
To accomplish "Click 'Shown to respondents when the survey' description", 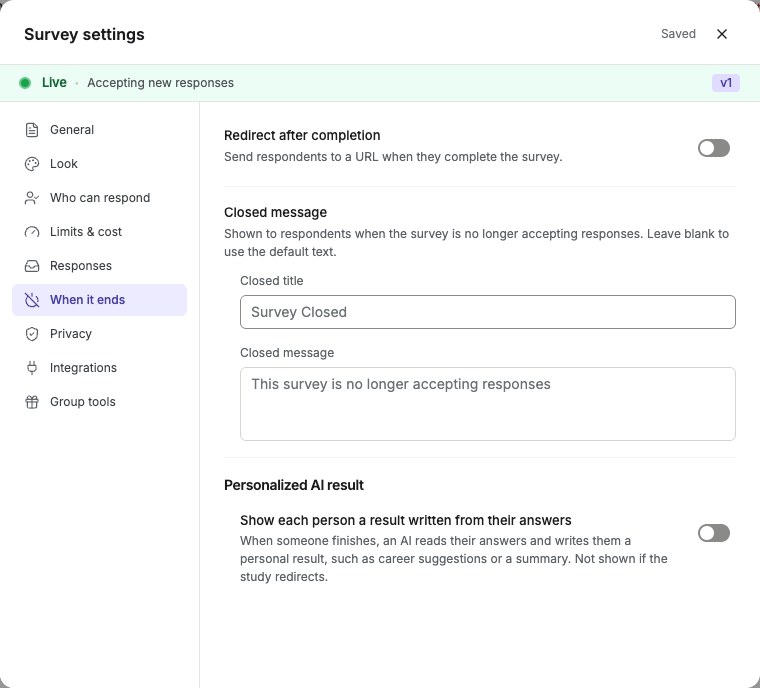I will tap(476, 242).
